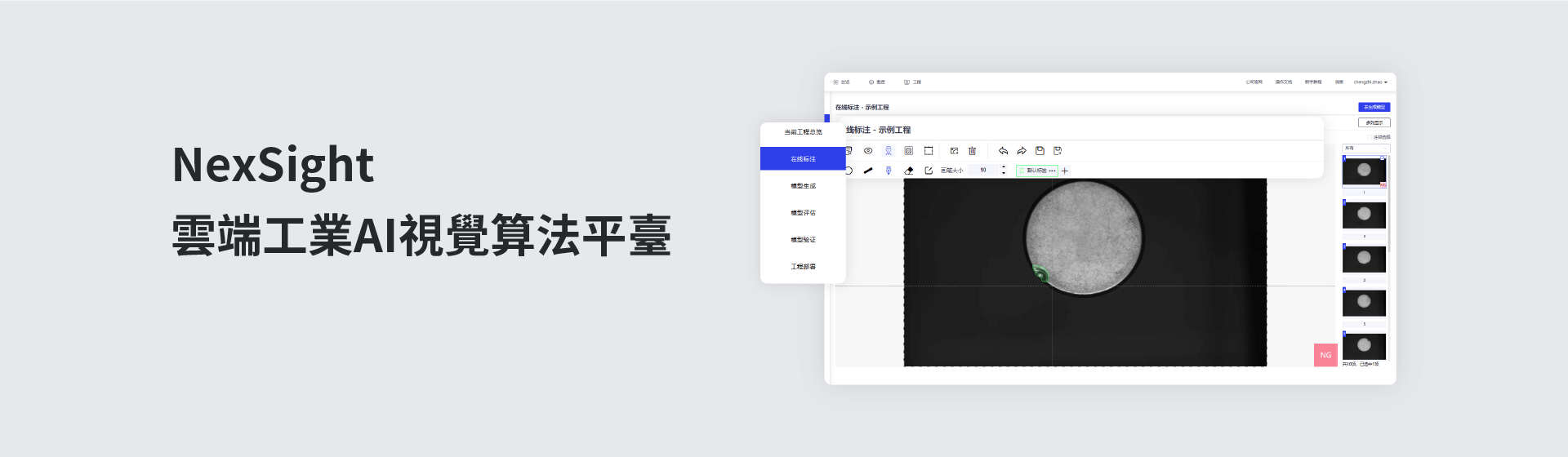Screen dimensions: 1568x457
Task: Select the eraser tool
Action: 909,171
